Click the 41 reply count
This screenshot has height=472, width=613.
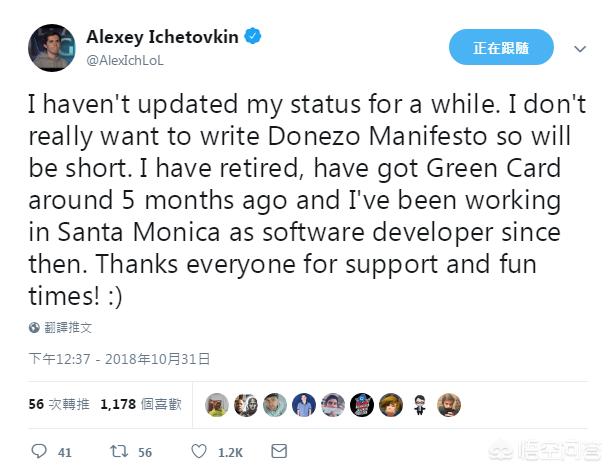(x=64, y=453)
